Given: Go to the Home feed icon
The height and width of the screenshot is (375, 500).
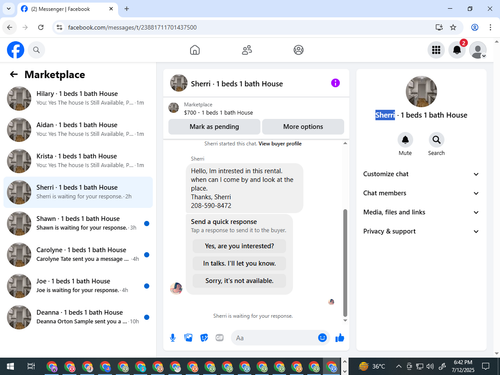Looking at the screenshot, I should (x=195, y=50).
